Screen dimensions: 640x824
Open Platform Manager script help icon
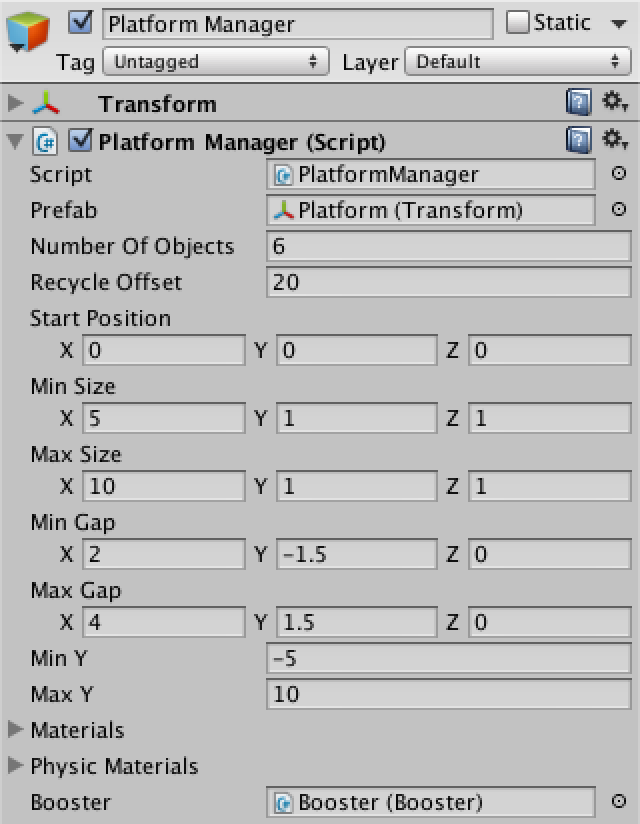coord(579,140)
